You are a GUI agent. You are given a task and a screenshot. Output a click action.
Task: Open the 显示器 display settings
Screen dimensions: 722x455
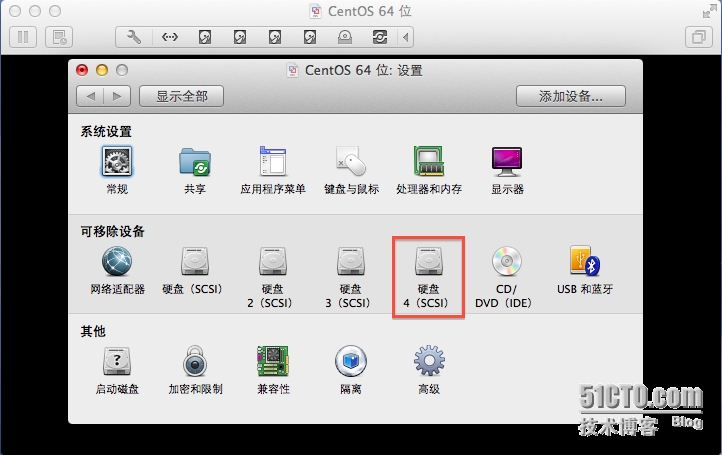(507, 162)
